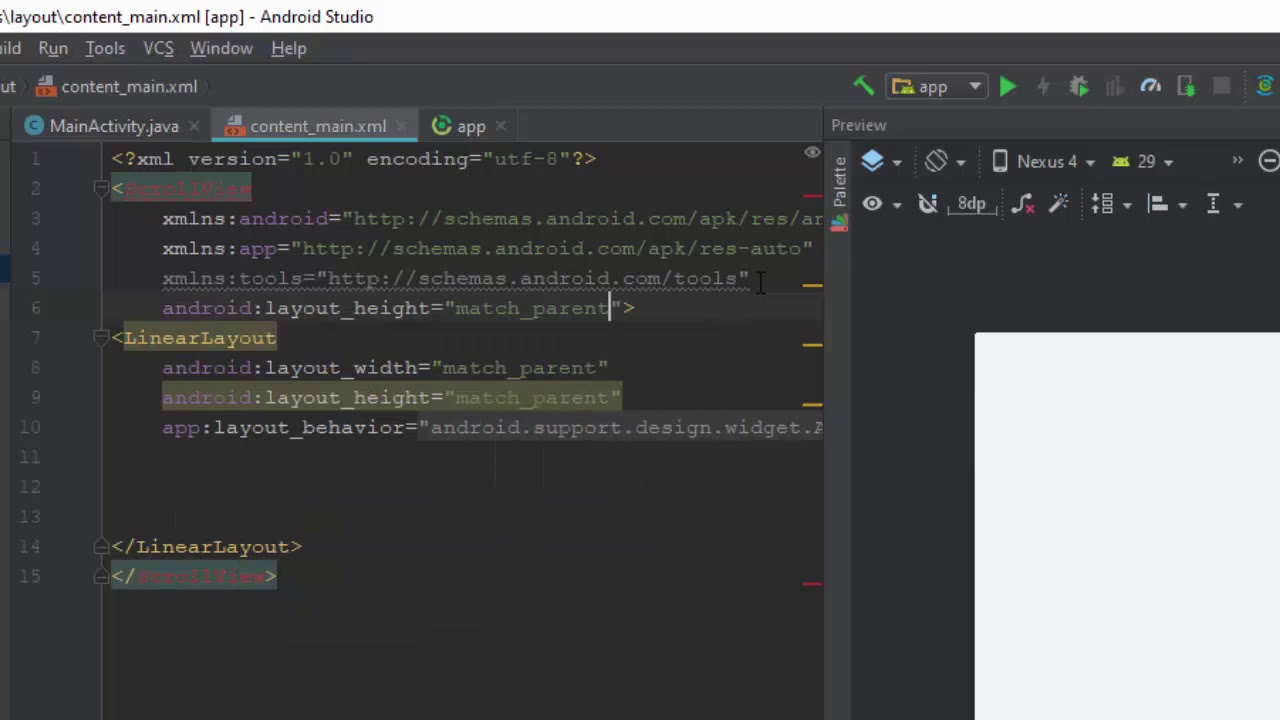Close the content_main.xml tab
The image size is (1280, 720).
[x=402, y=126]
